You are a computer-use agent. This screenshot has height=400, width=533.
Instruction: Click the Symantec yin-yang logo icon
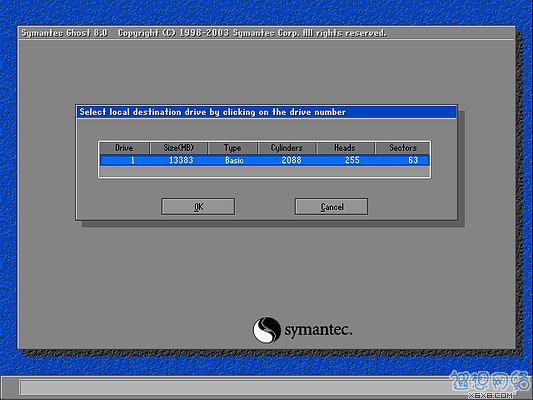click(266, 330)
